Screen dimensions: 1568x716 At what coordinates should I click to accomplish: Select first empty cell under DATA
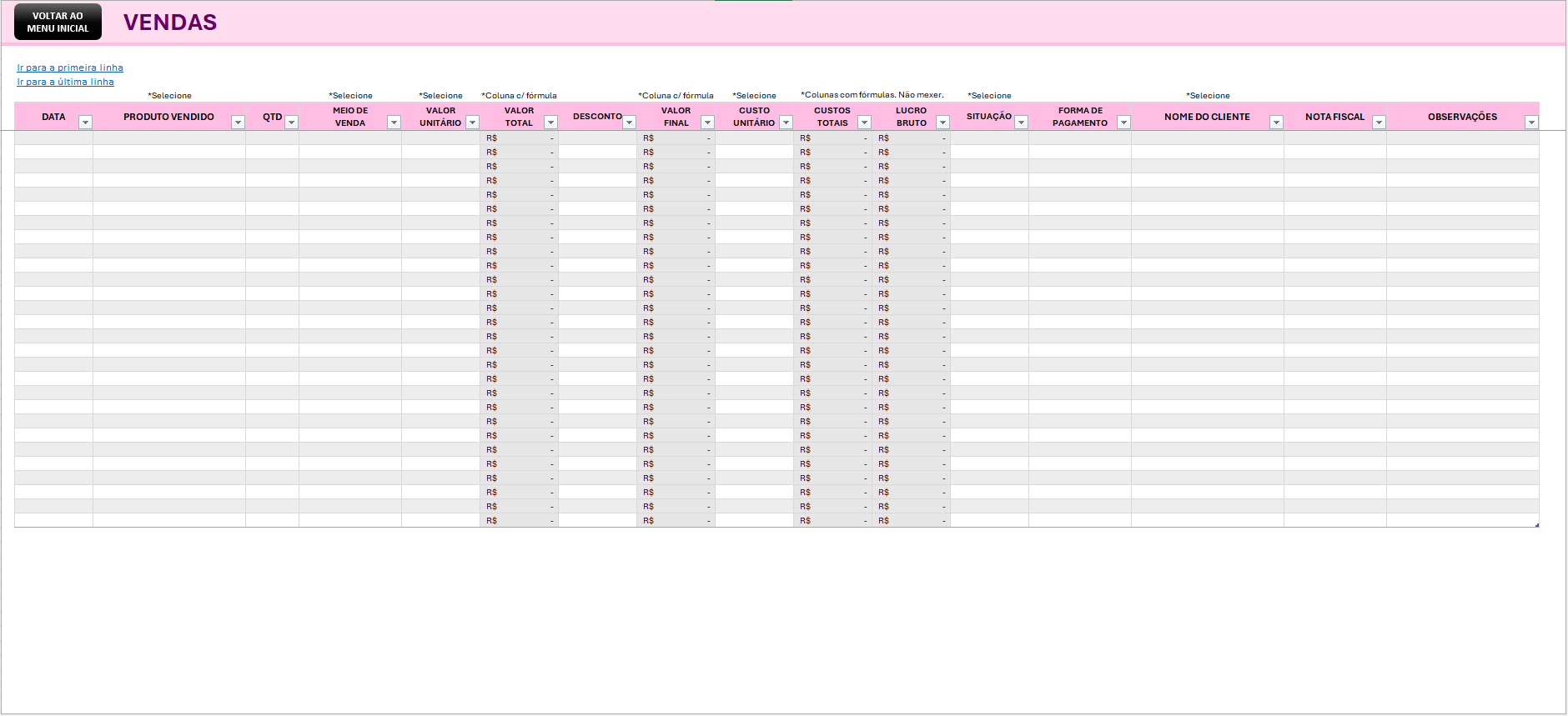click(x=53, y=138)
